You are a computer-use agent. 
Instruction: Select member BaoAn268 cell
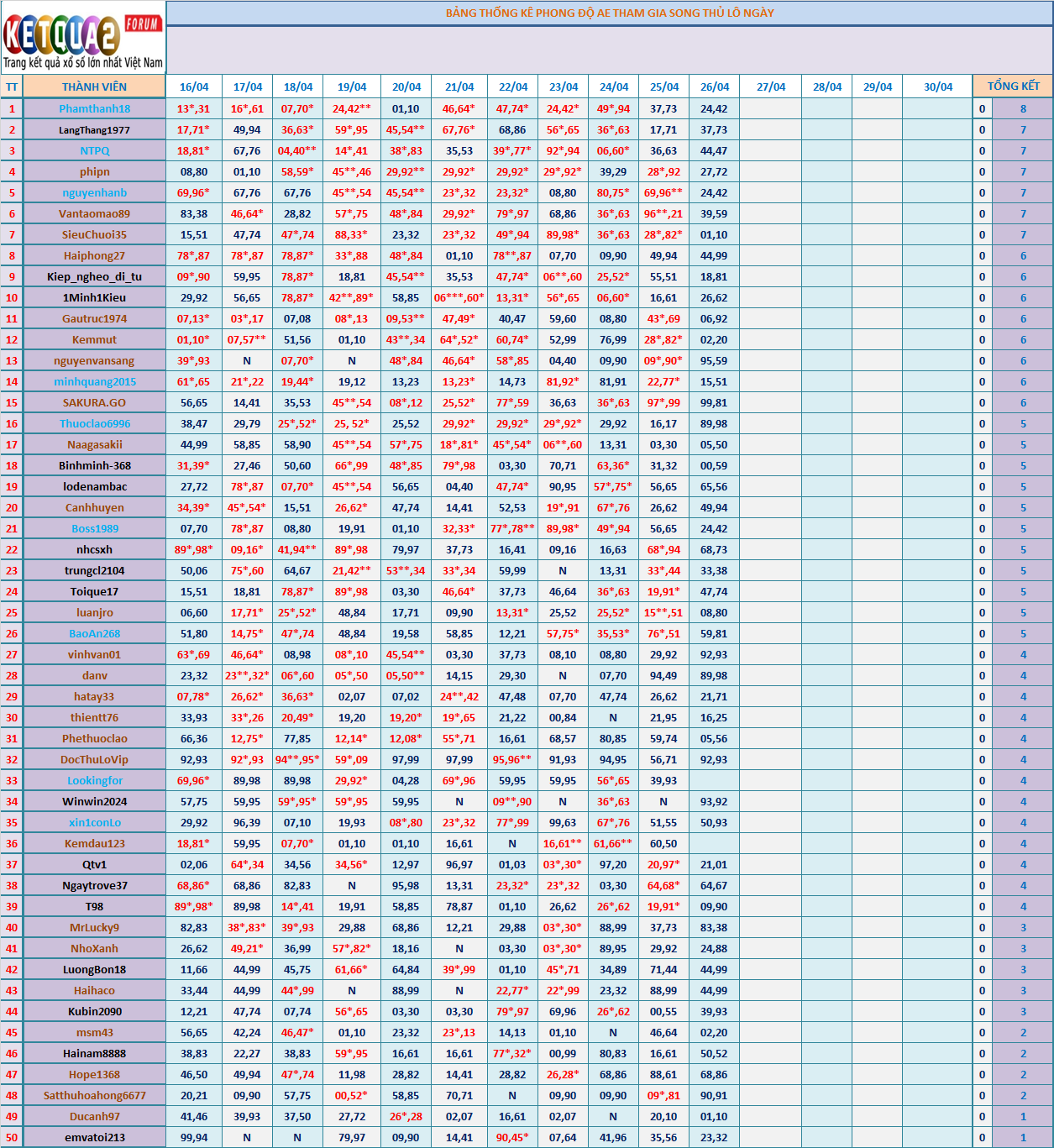tap(94, 633)
